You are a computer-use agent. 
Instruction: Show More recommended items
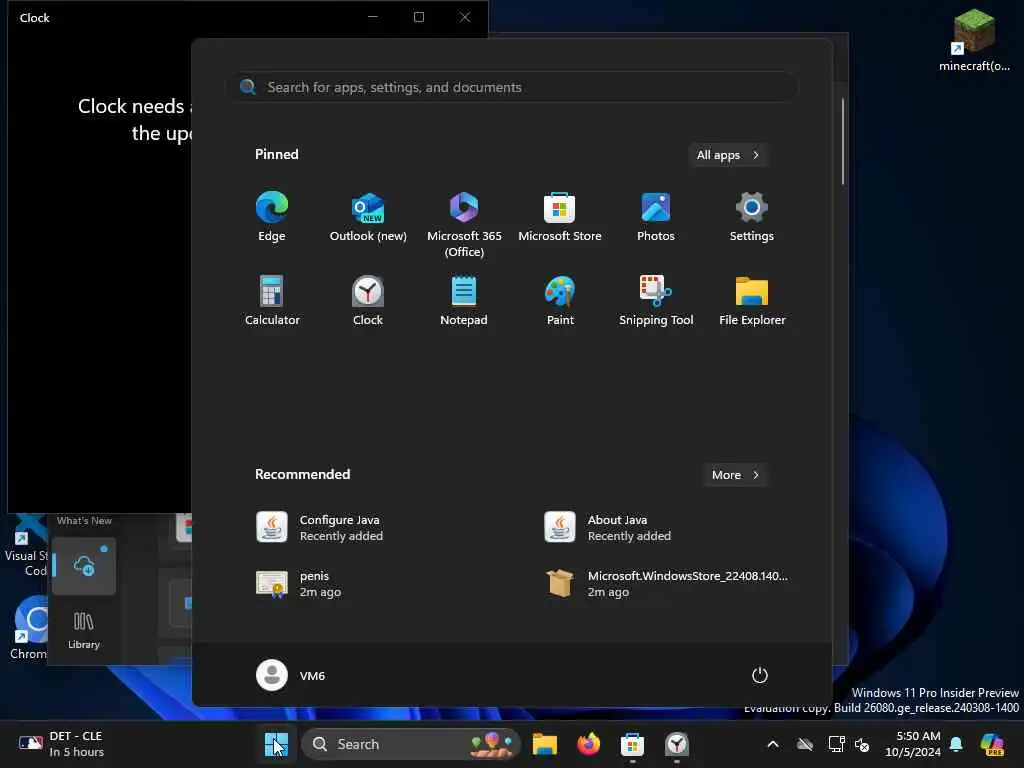coord(735,475)
